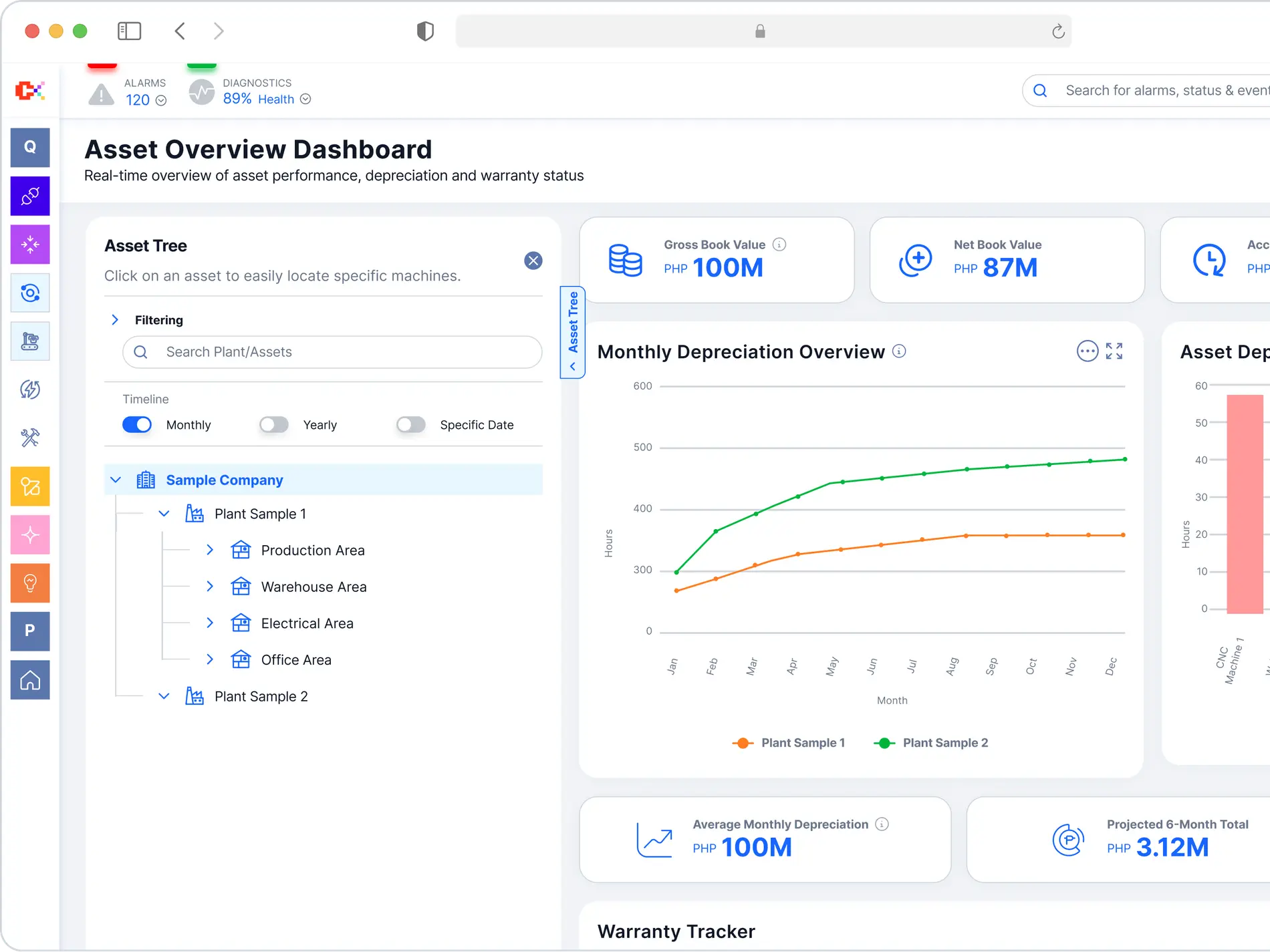The image size is (1270, 952).
Task: Click the Gross Book Value info icon
Action: (779, 245)
